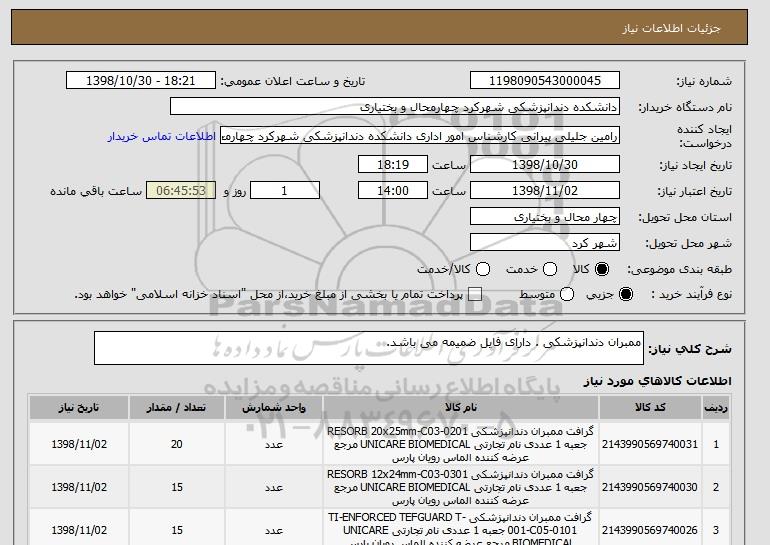Tick the اسناد خزانه اسلامی payment checkbox
770x545 pixels.
coord(475,294)
